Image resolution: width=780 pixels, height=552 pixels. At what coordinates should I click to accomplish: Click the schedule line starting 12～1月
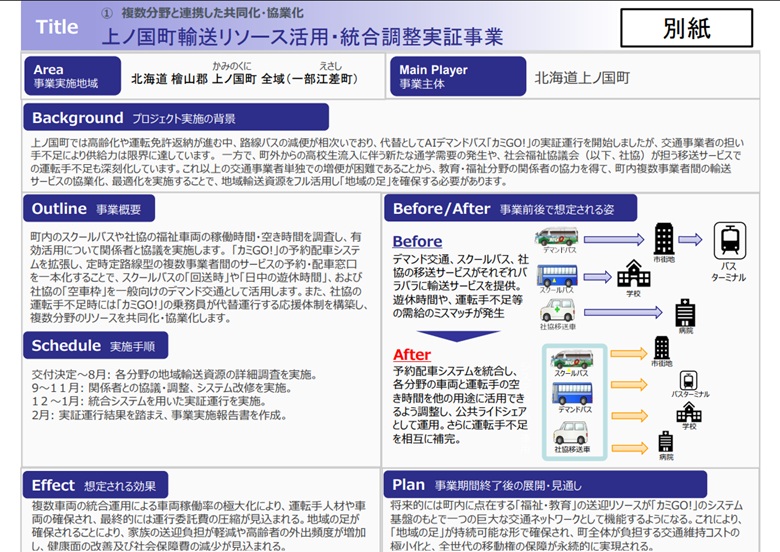point(149,401)
